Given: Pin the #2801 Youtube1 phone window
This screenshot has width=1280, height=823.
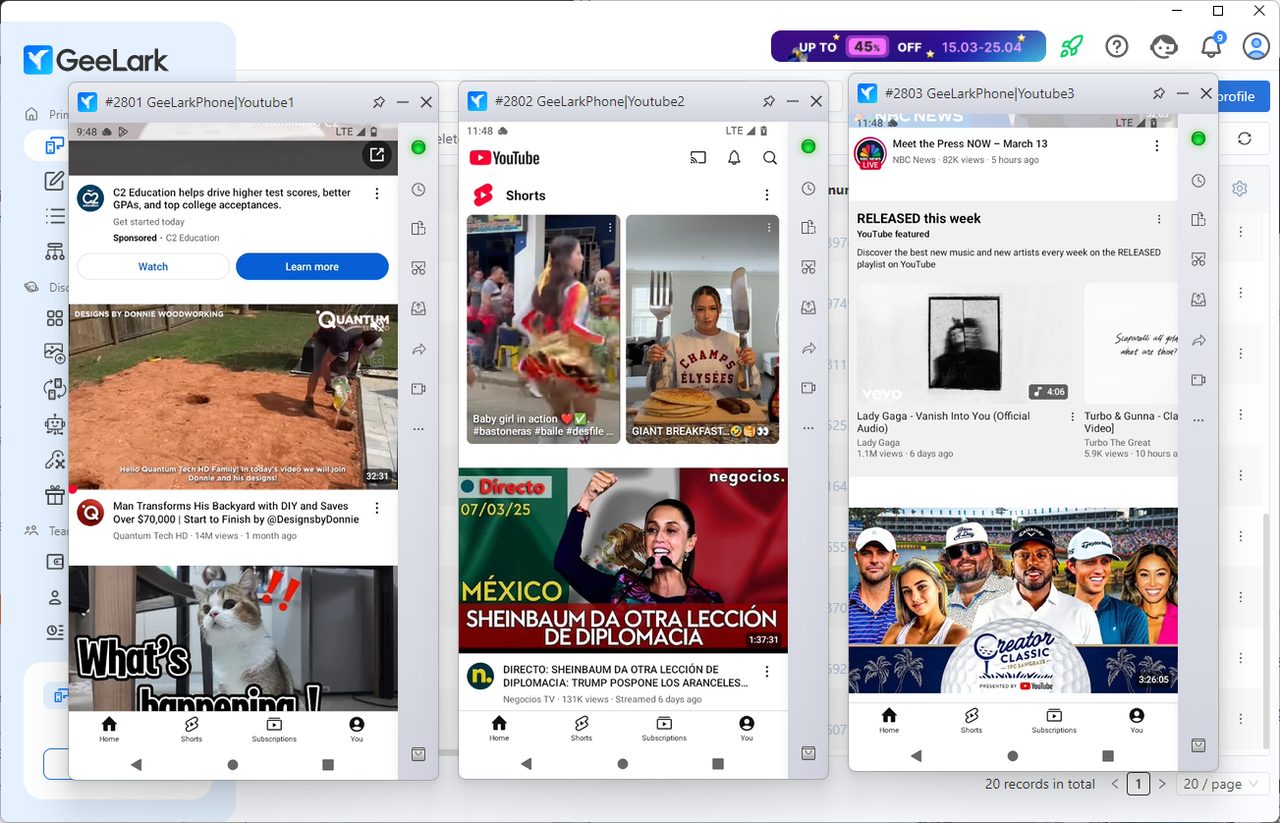Looking at the screenshot, I should click(x=379, y=102).
